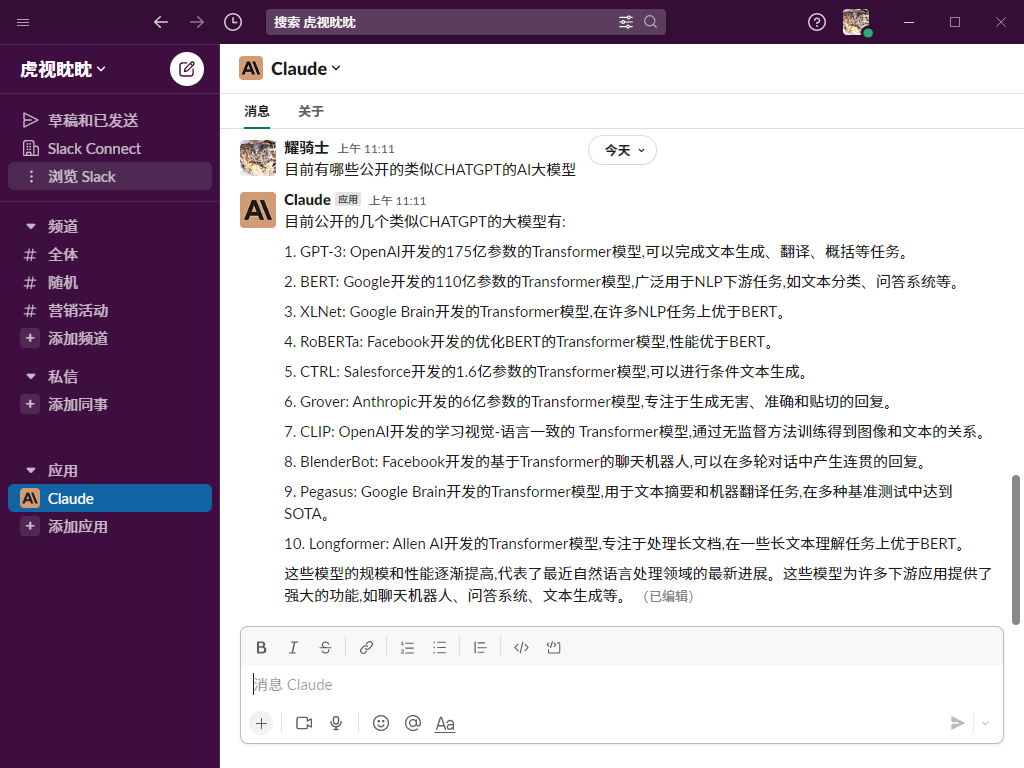Open the hamburger menu in title bar
Screen dimensions: 1024x768
click(23, 22)
